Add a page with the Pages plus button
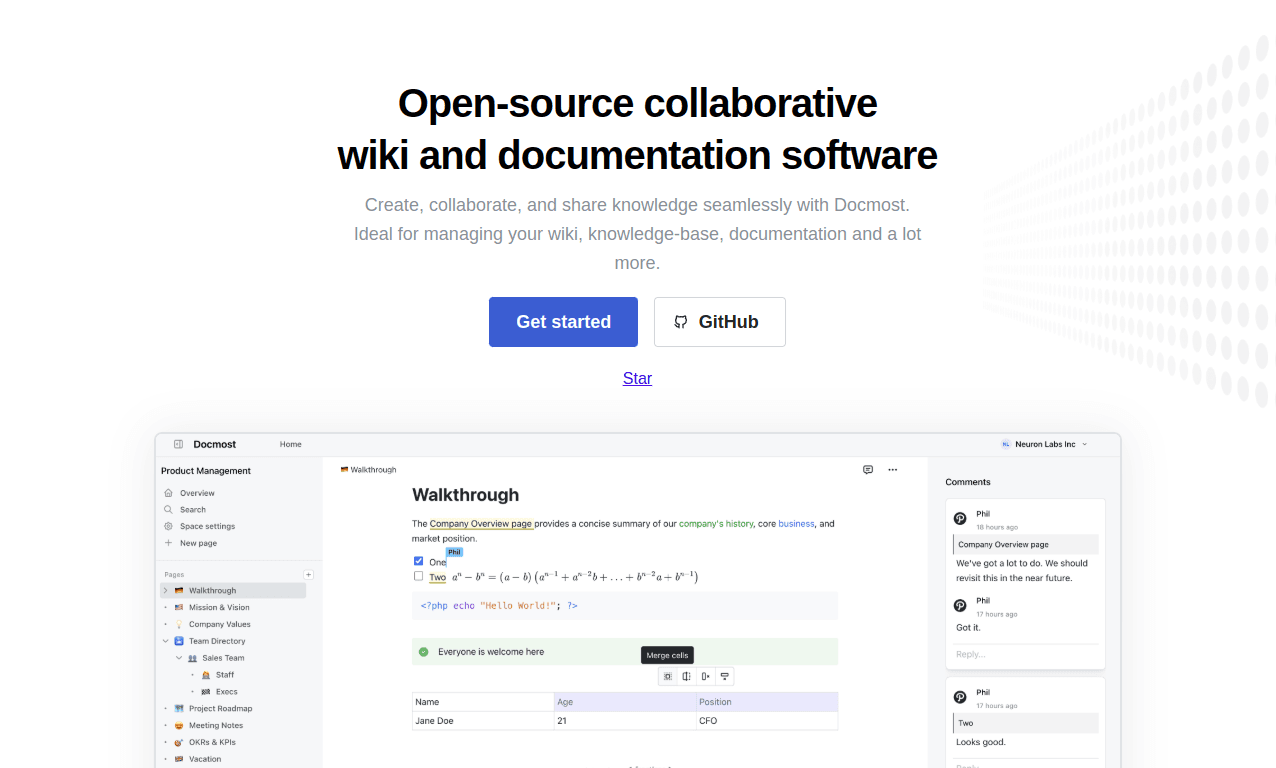The height and width of the screenshot is (768, 1276). pos(308,575)
